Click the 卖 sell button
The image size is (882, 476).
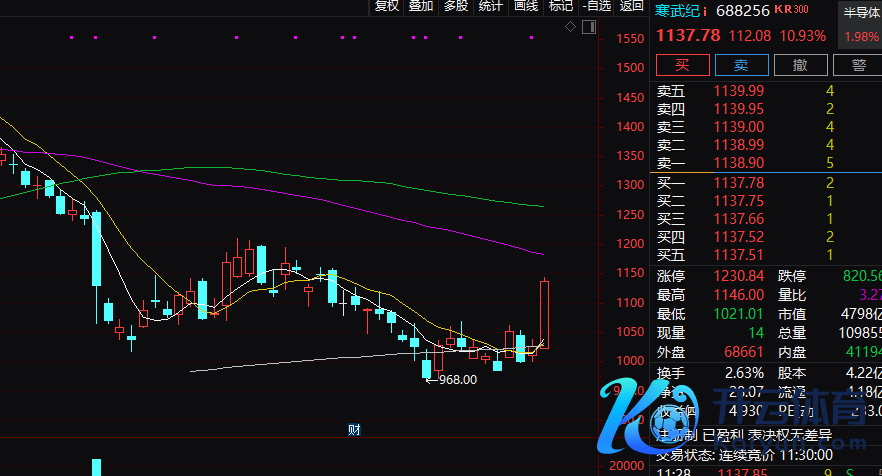coord(741,65)
